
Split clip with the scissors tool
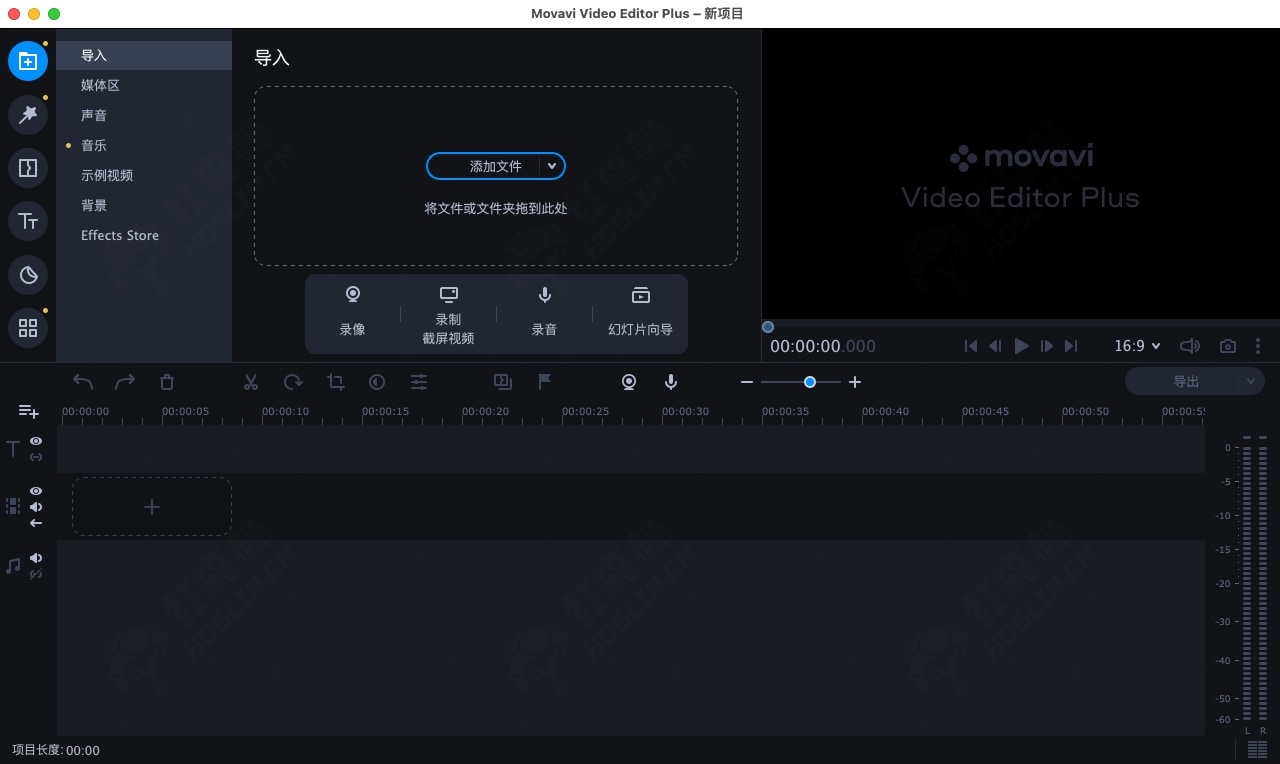pyautogui.click(x=251, y=382)
